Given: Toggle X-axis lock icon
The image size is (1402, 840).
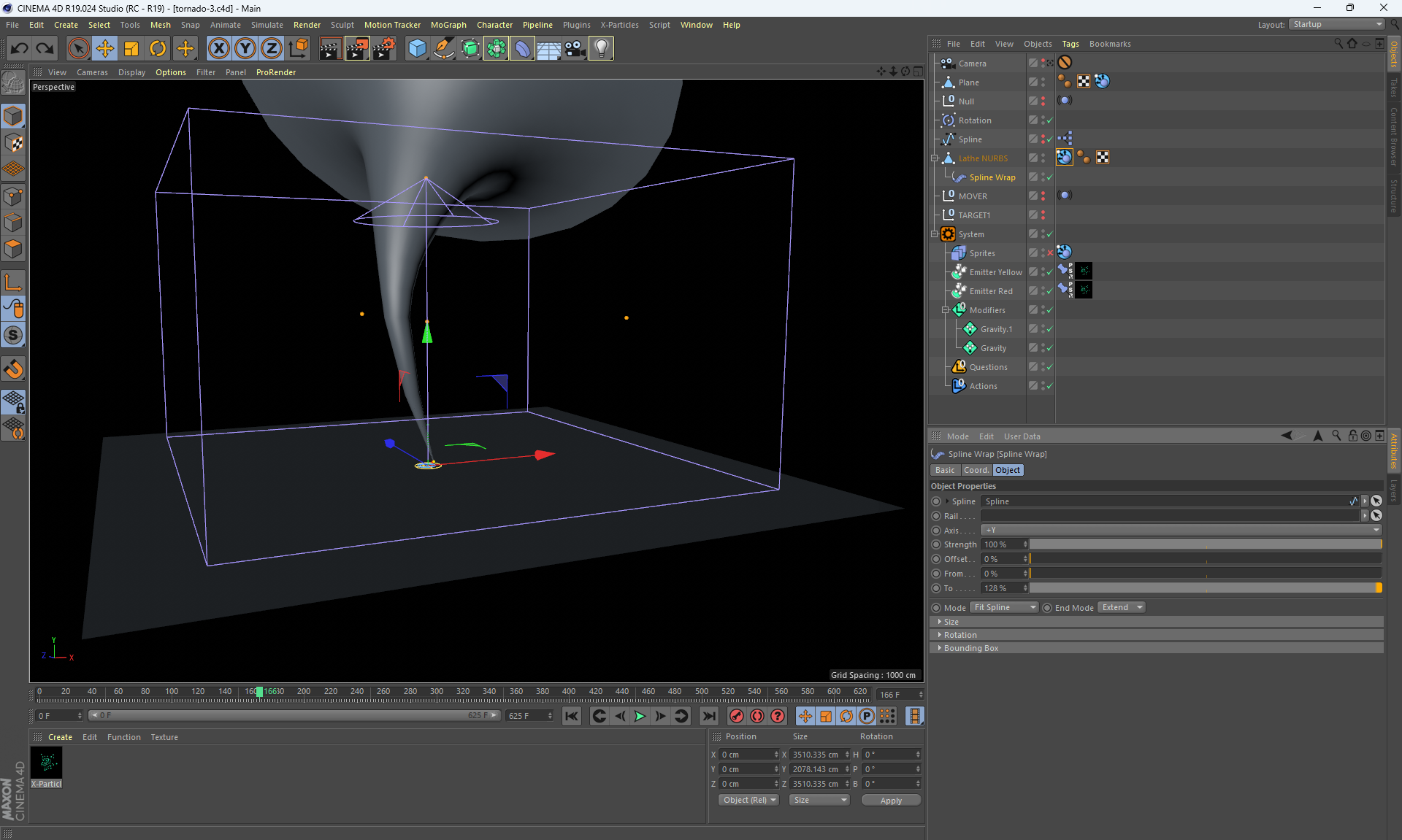Looking at the screenshot, I should [x=218, y=49].
